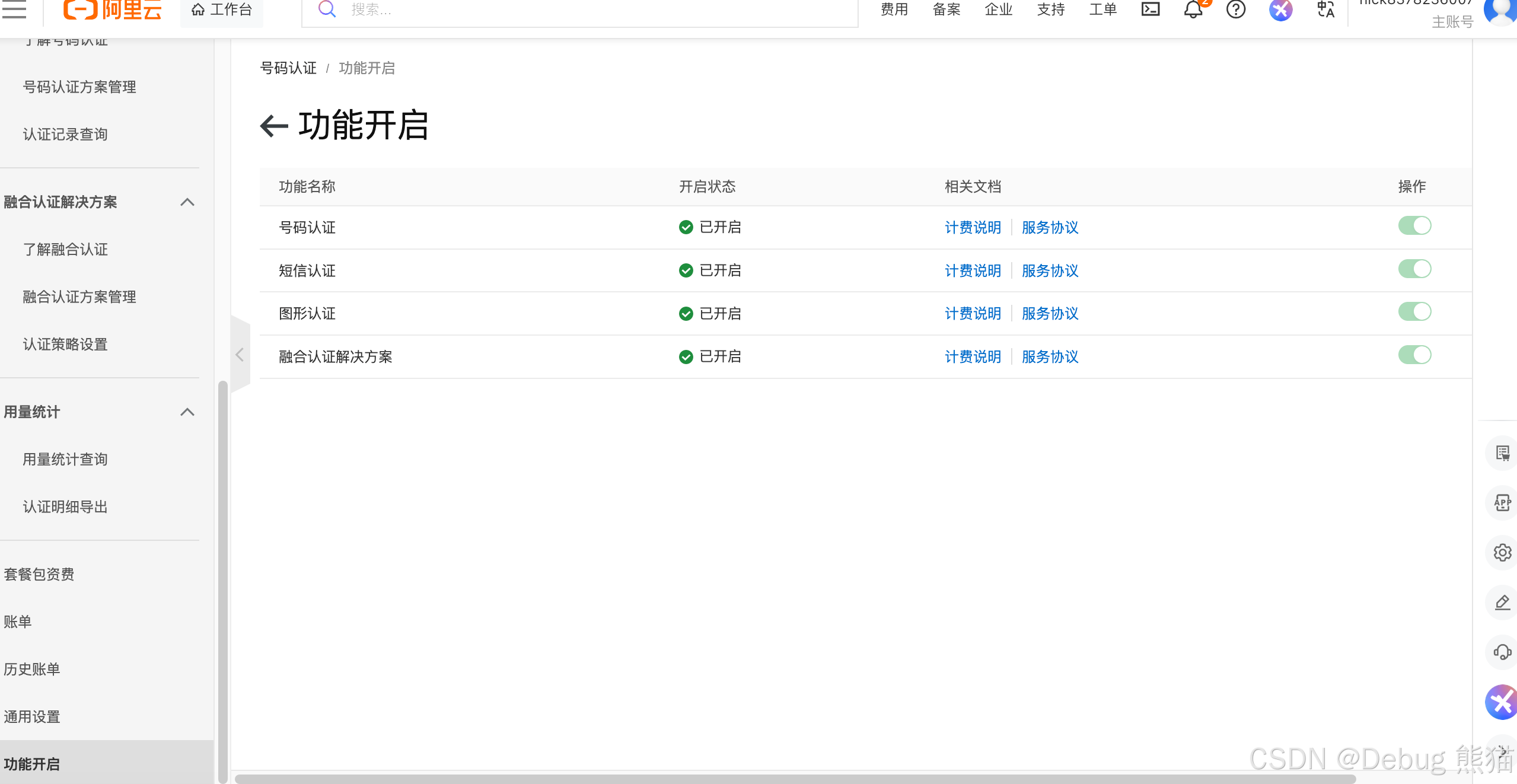Open 服务协议 link for 号码认证
The image size is (1517, 784).
(1050, 228)
